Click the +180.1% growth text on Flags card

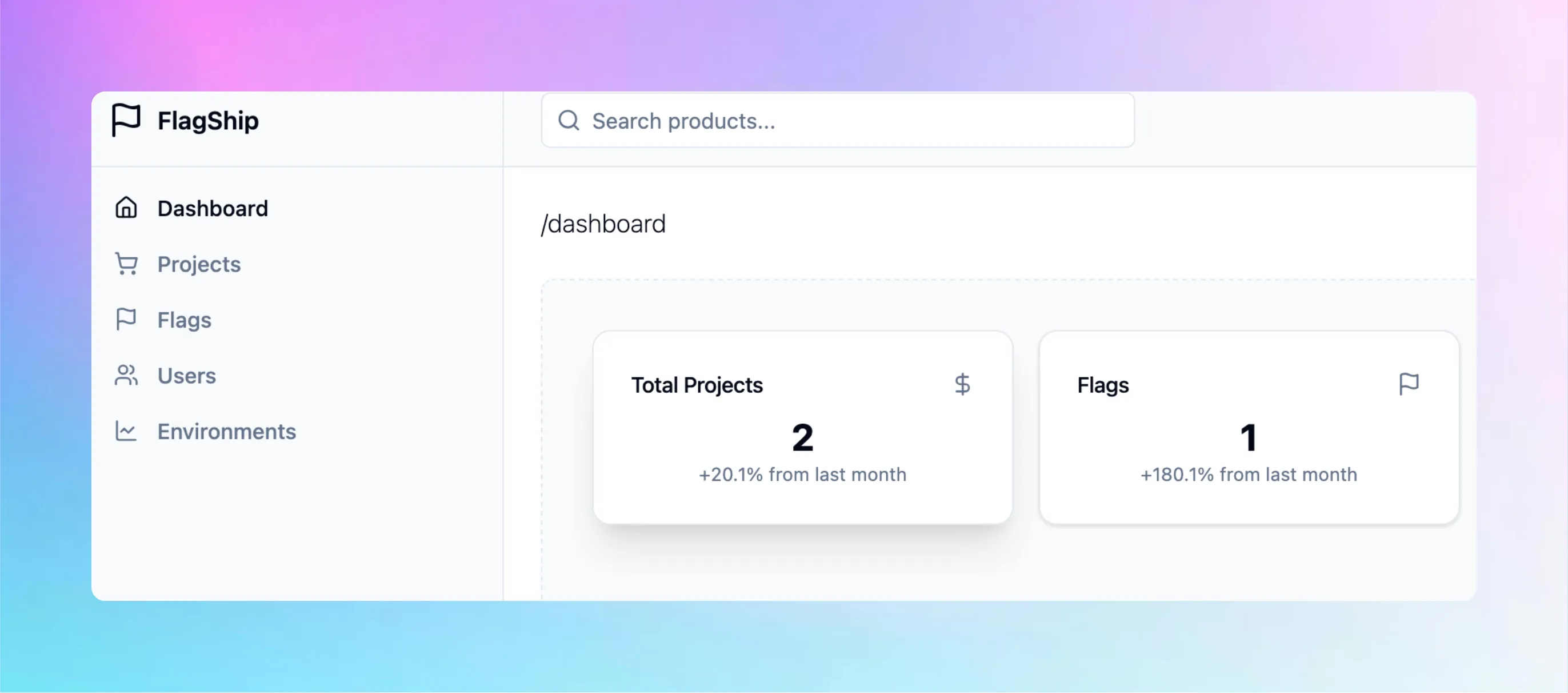point(1248,475)
